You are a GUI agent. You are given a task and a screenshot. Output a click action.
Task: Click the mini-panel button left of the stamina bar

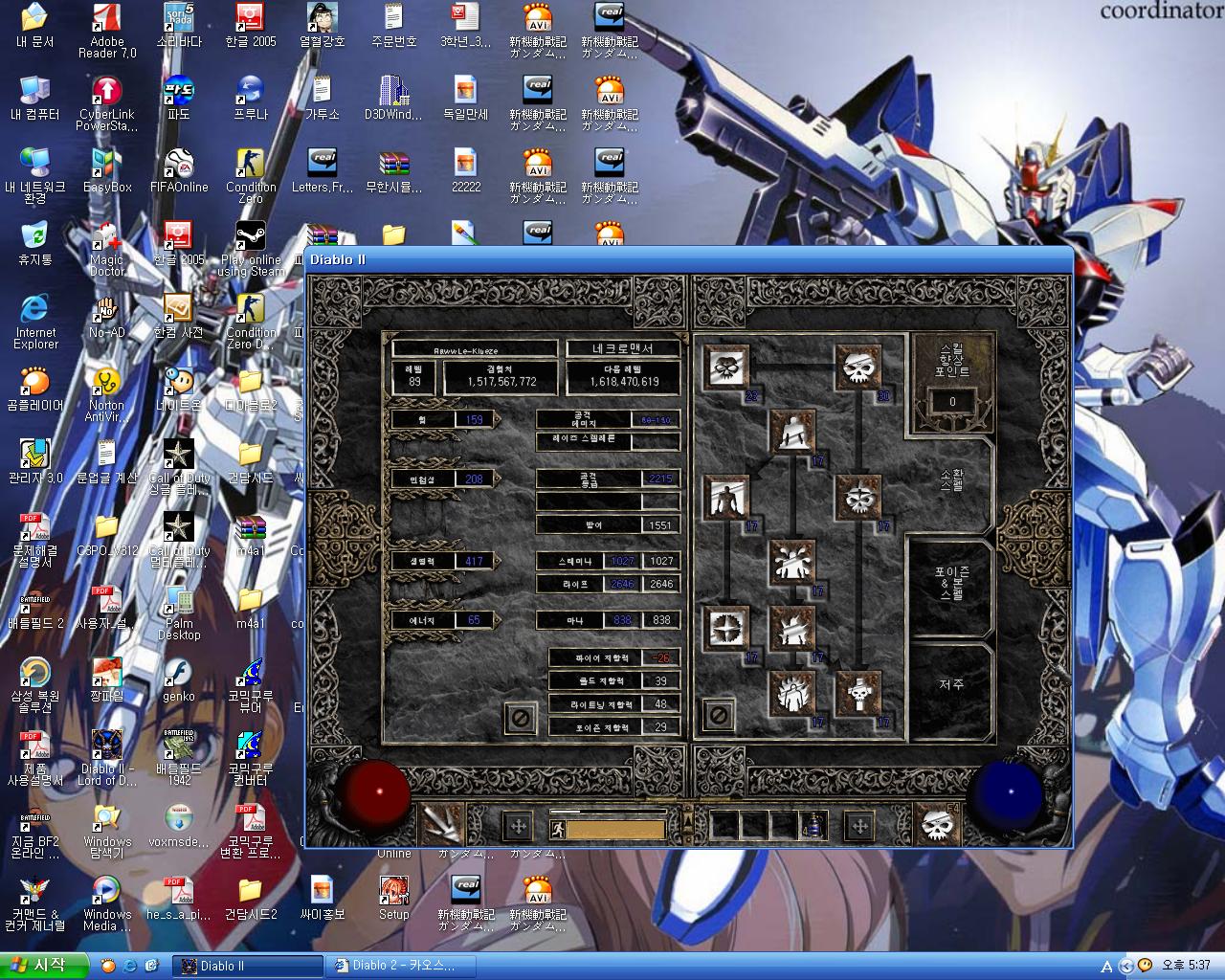518,826
